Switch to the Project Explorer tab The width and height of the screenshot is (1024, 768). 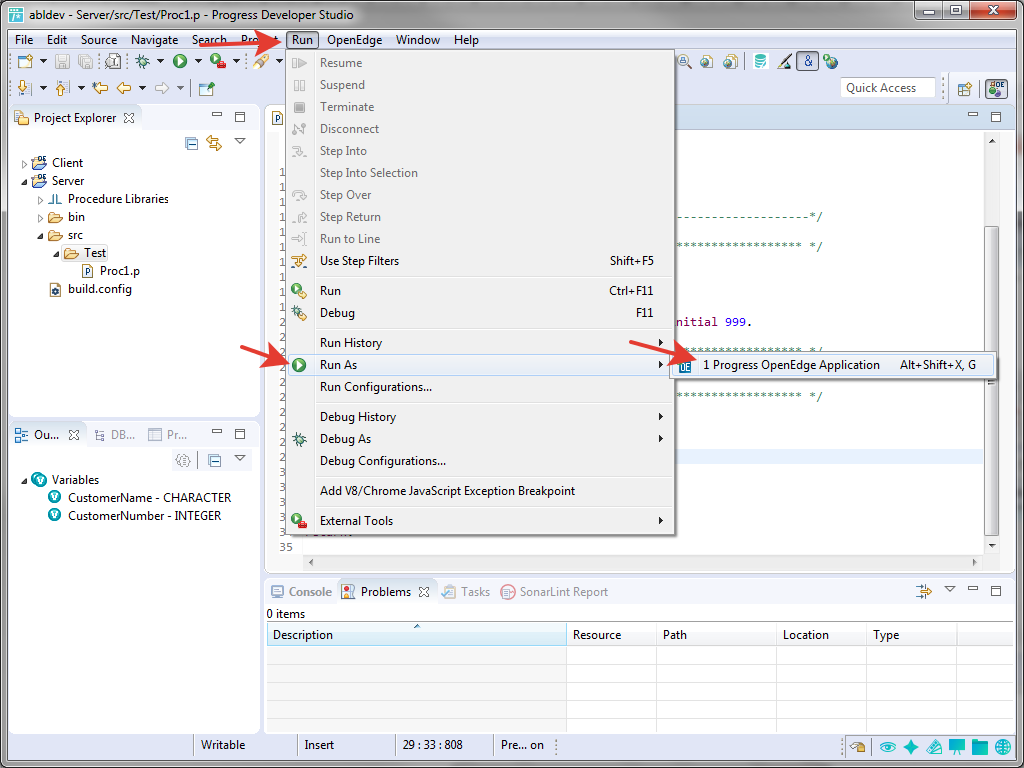[x=75, y=118]
